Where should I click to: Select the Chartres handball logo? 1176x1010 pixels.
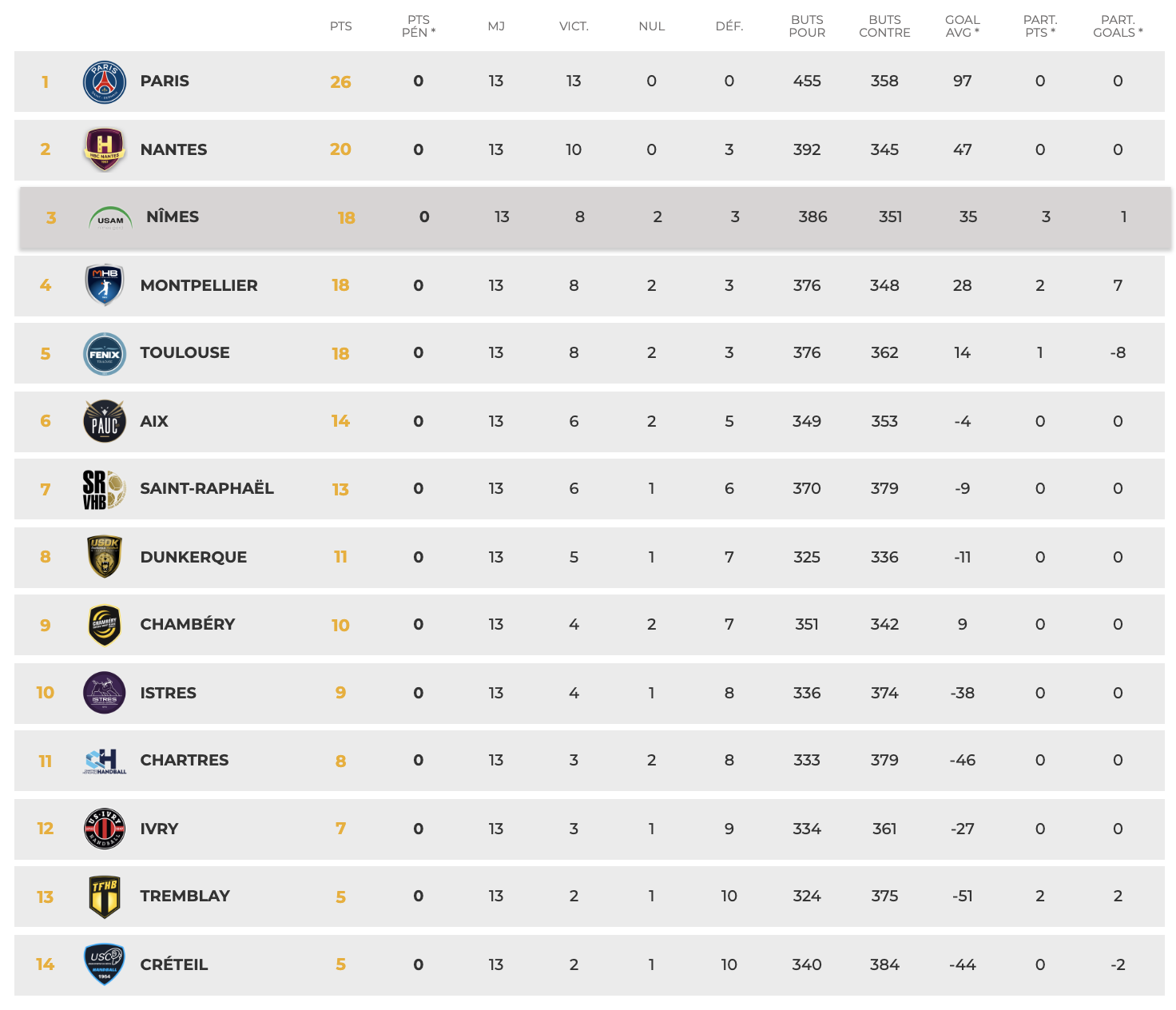(105, 761)
